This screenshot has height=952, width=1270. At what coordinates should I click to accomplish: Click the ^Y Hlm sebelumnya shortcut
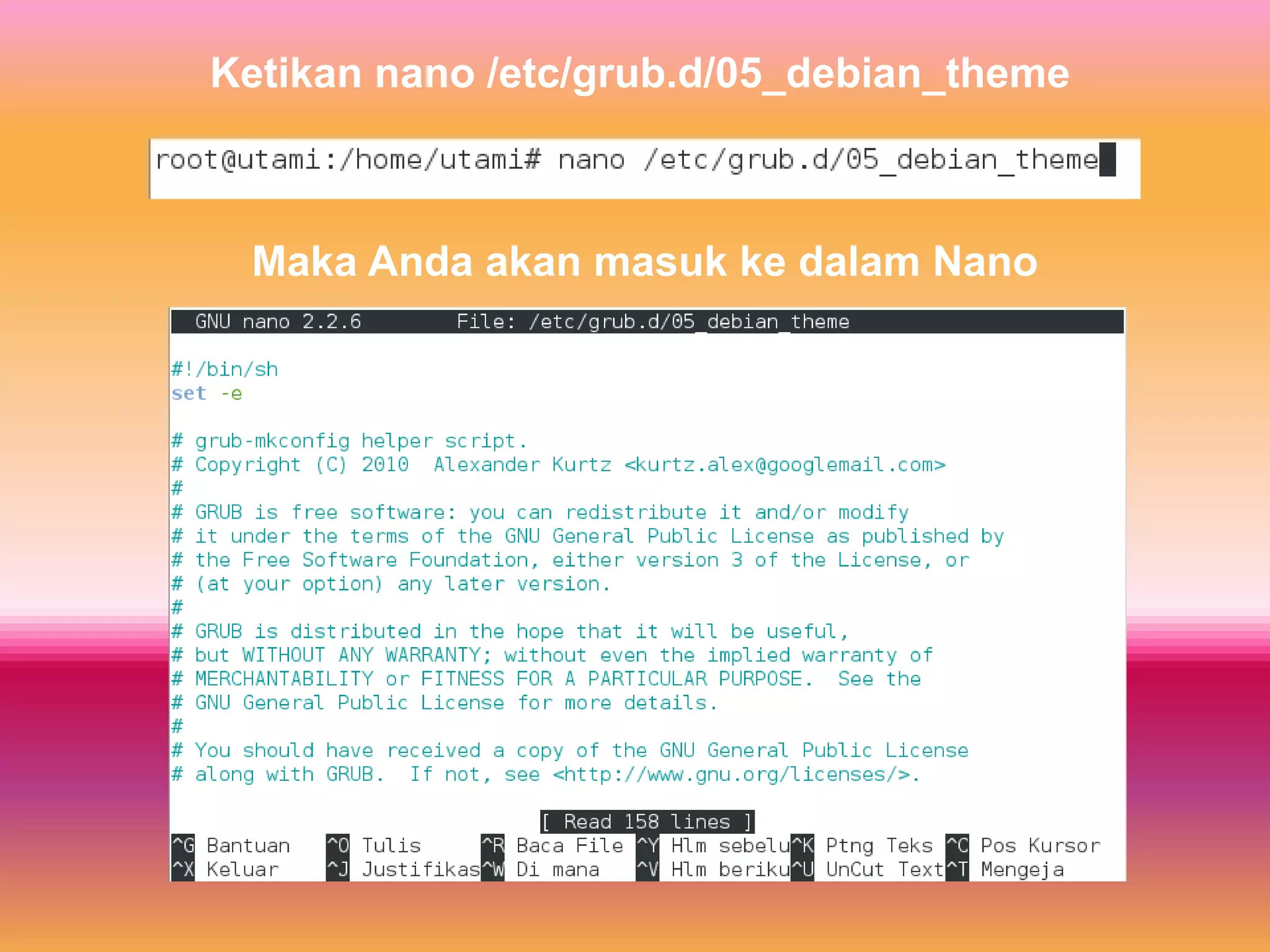[x=713, y=845]
